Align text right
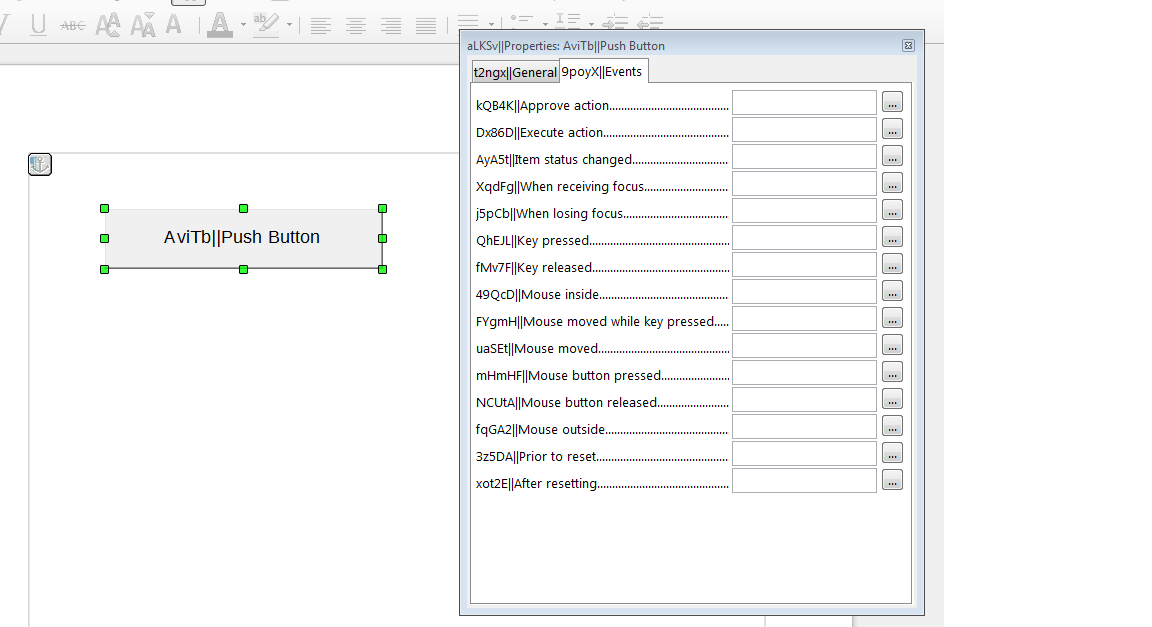Image resolution: width=1152 pixels, height=627 pixels. pos(391,25)
